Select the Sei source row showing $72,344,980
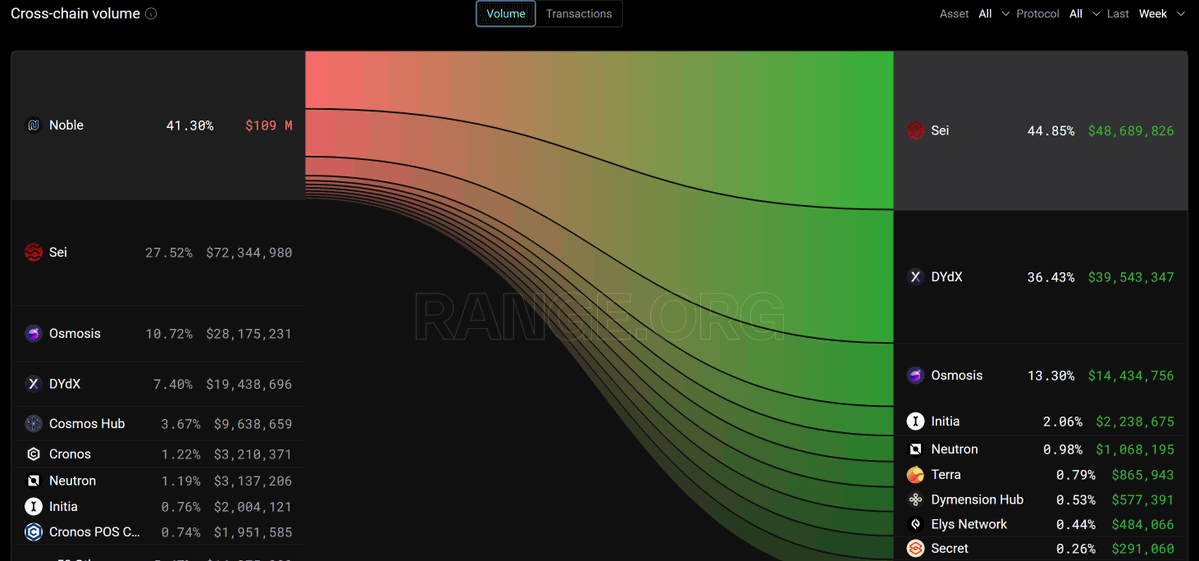 pyautogui.click(x=158, y=253)
